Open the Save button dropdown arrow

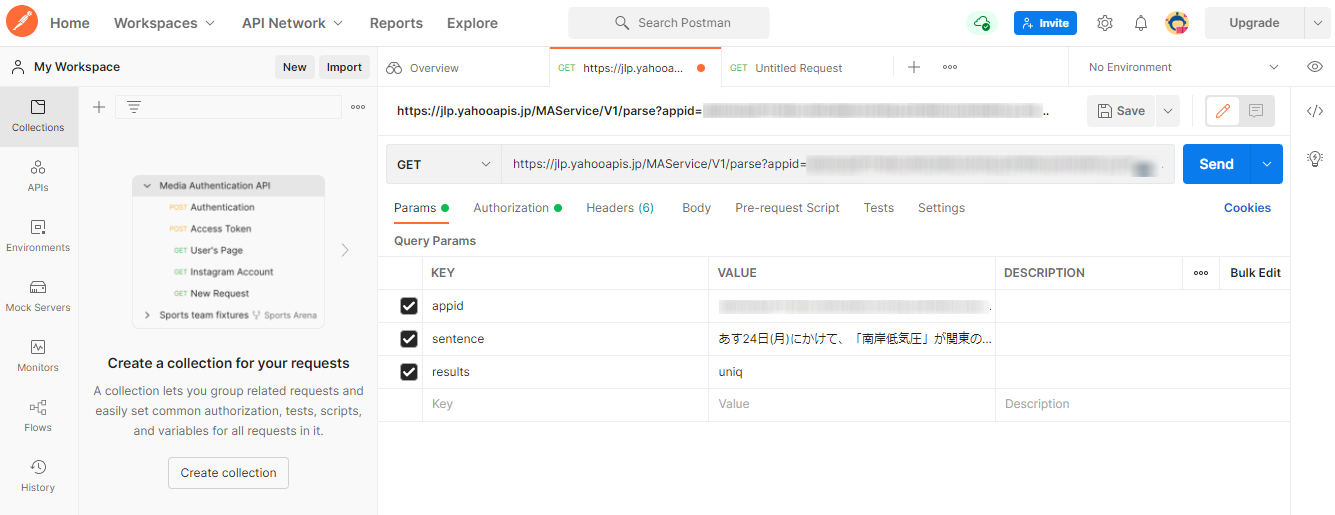click(x=1167, y=111)
